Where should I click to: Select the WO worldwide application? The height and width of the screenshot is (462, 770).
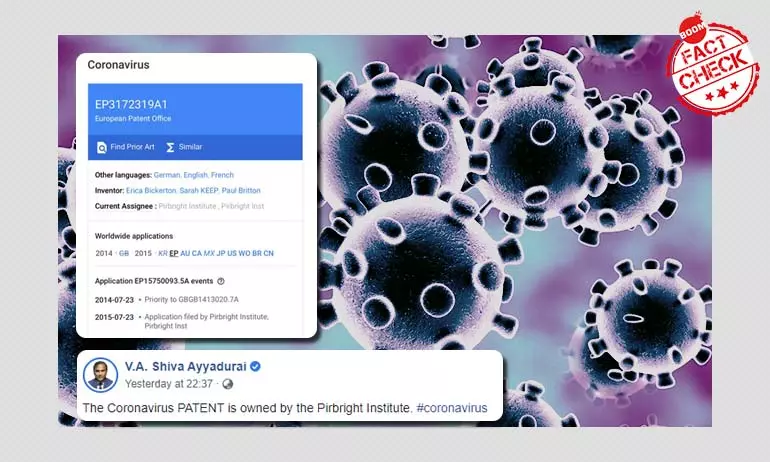coord(244,253)
